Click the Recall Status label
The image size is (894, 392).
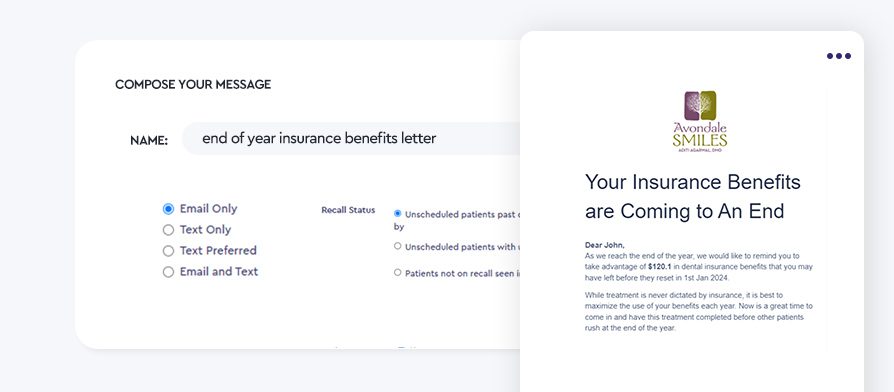coord(348,210)
